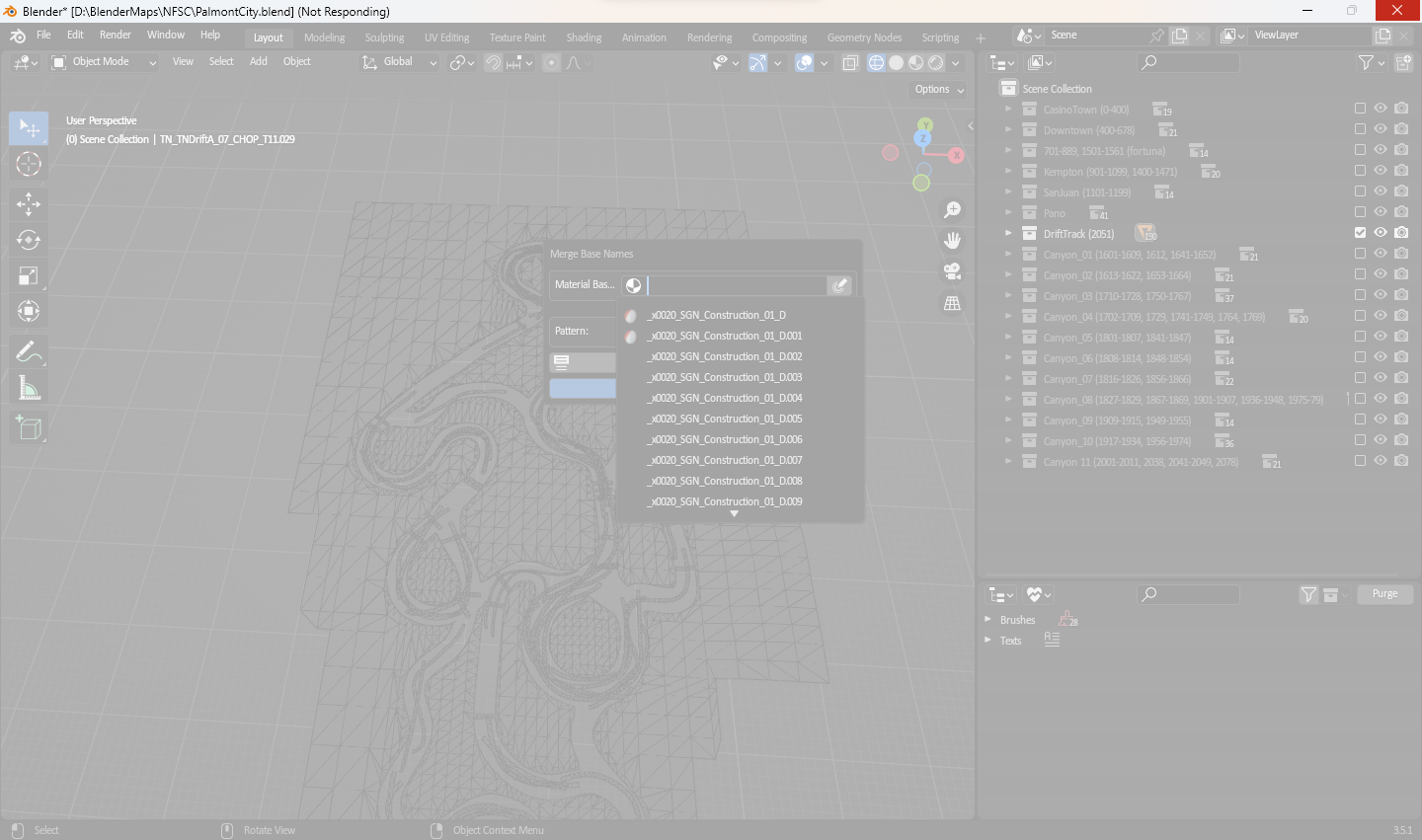
Task: Click the Purge button
Action: click(x=1384, y=593)
